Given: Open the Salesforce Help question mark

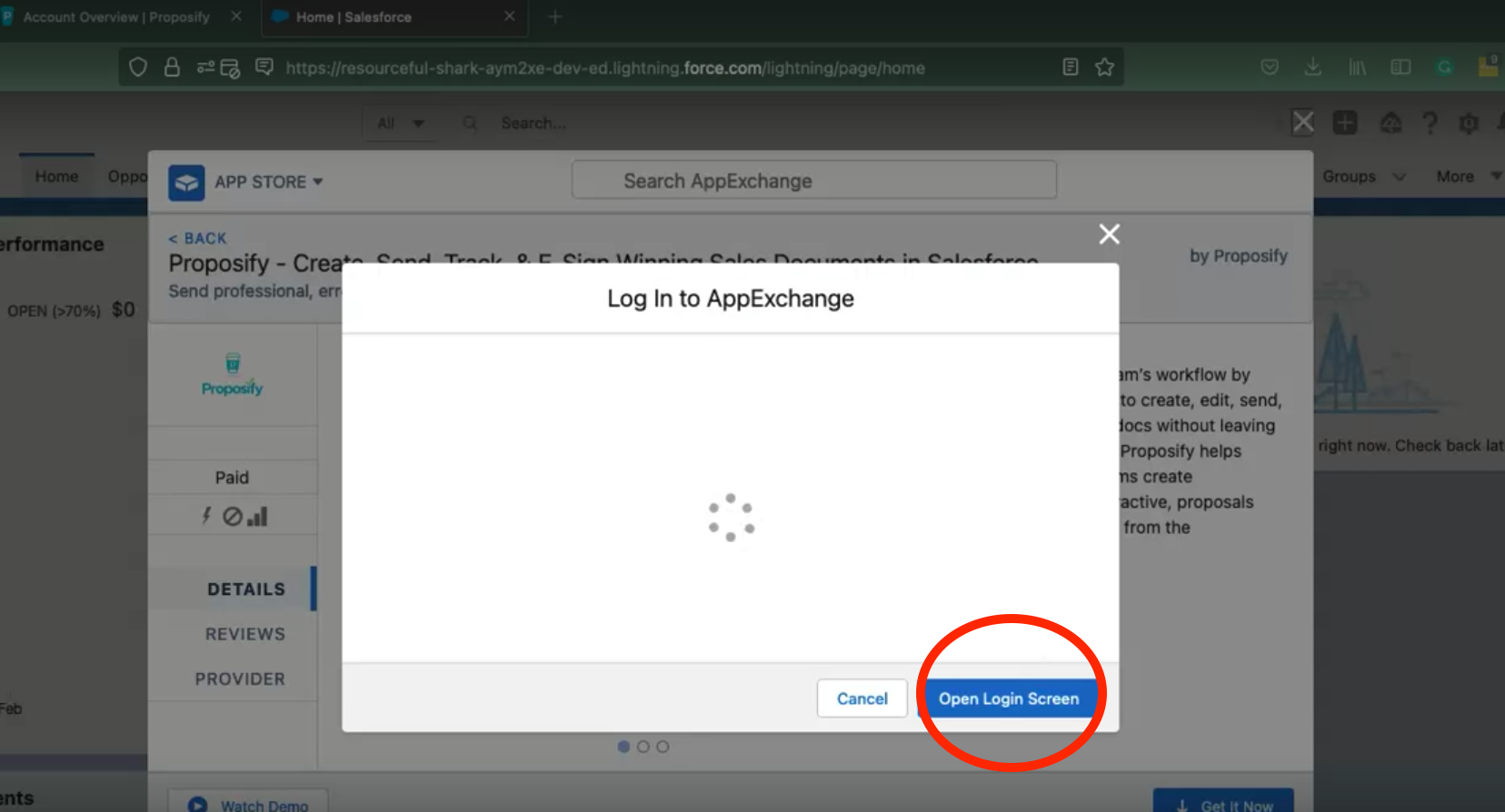Looking at the screenshot, I should [x=1430, y=123].
